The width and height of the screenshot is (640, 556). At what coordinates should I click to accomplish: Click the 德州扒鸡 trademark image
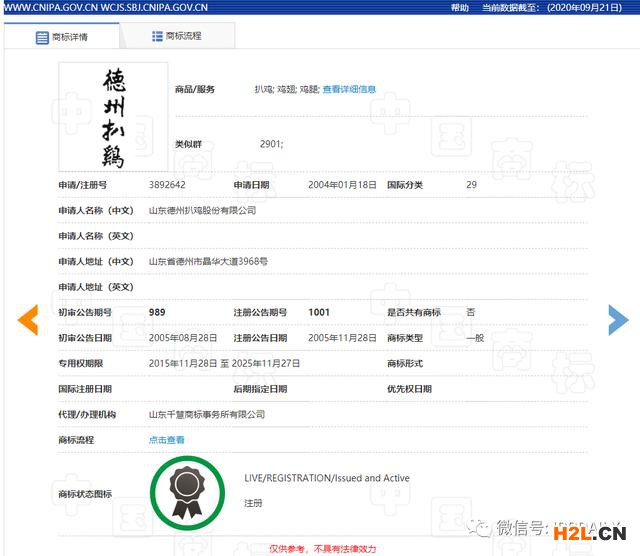point(113,116)
